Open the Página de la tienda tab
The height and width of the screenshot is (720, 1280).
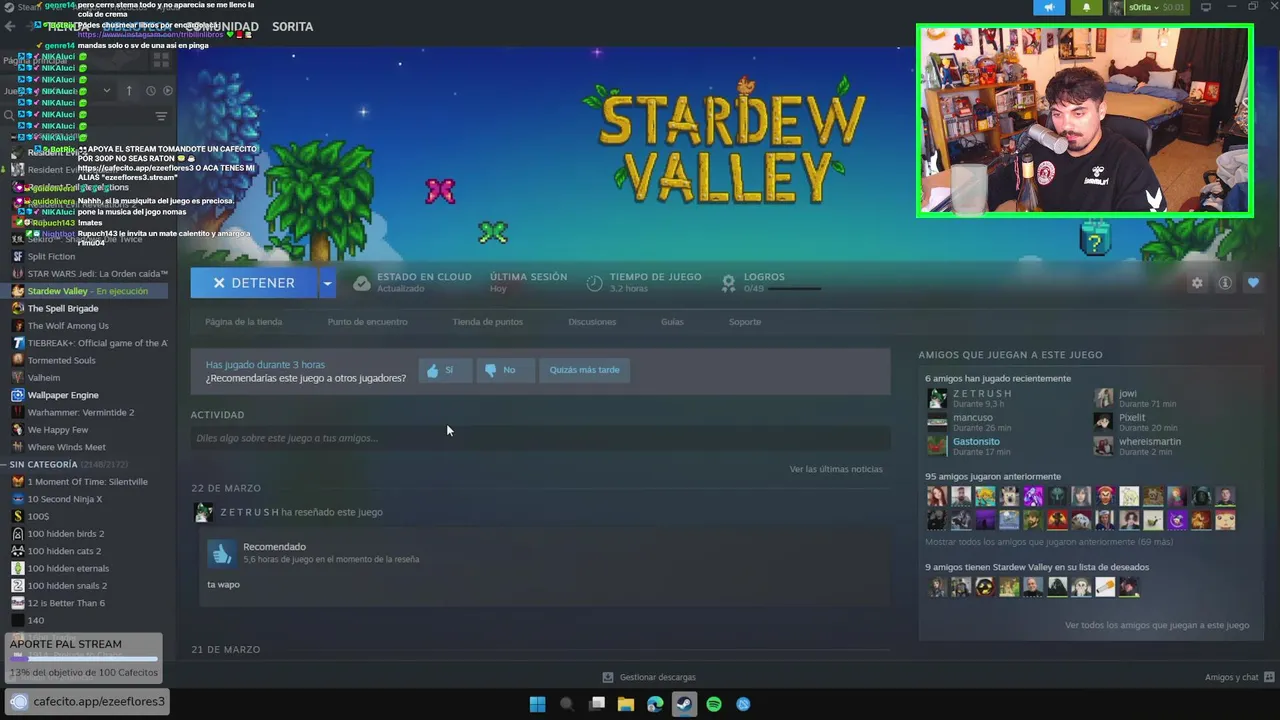243,322
